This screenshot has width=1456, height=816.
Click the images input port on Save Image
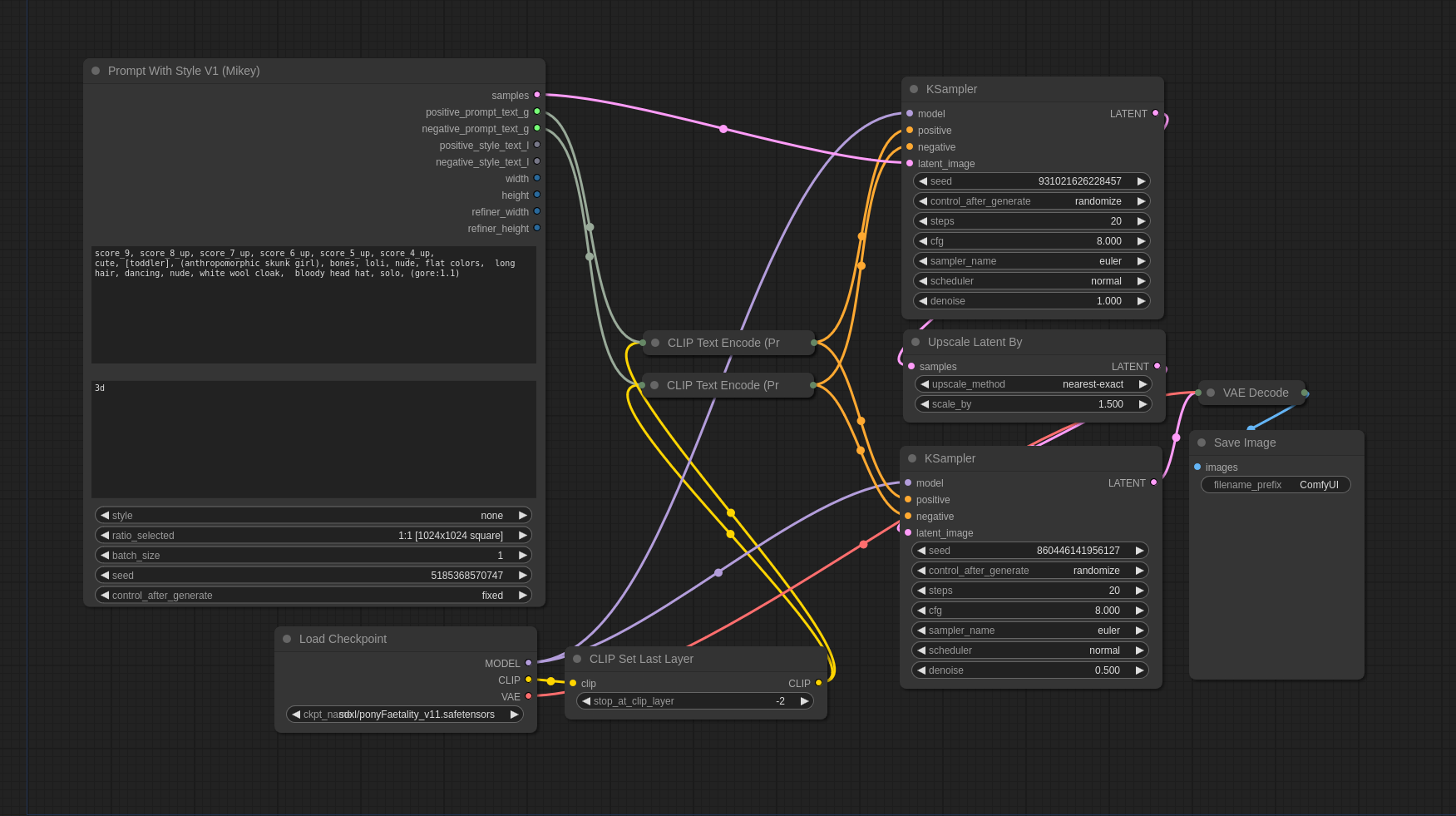click(1197, 467)
